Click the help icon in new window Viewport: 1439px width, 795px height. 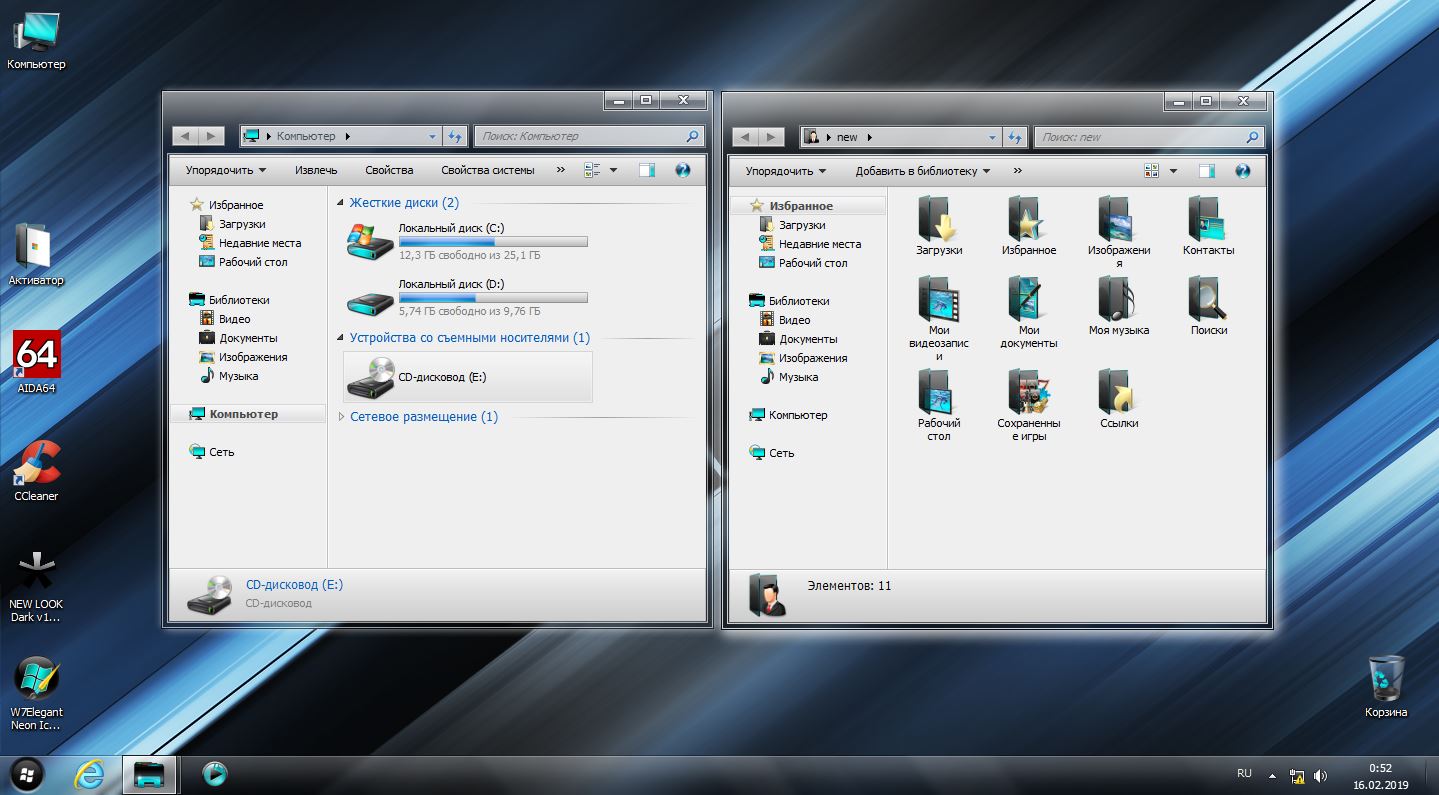click(1243, 171)
